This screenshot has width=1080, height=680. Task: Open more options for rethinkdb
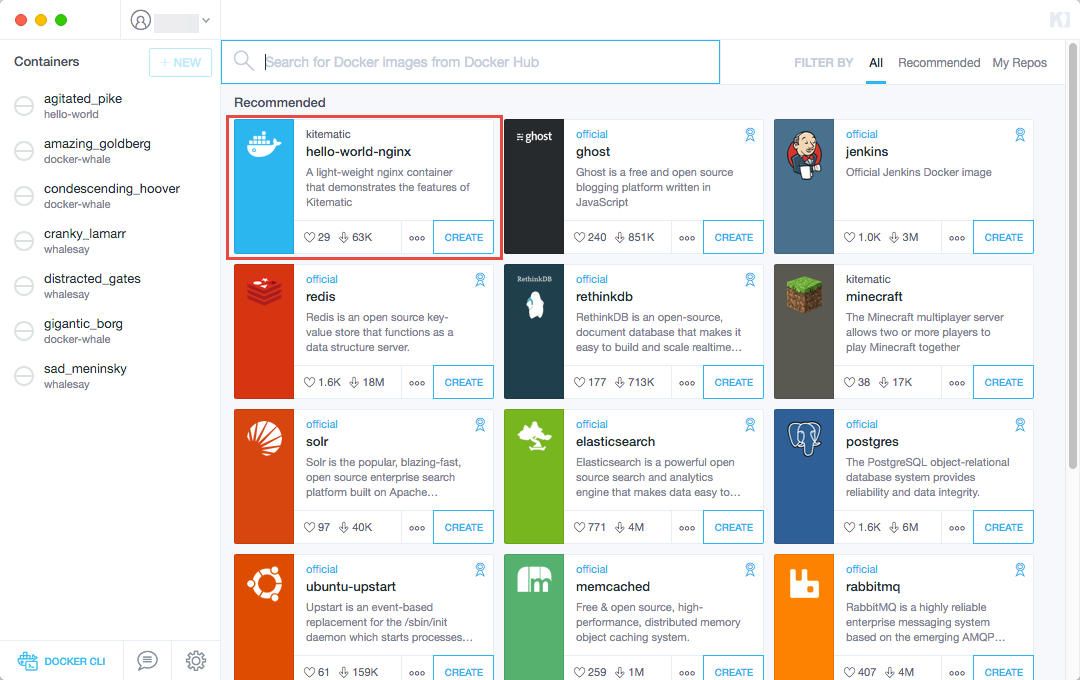point(687,383)
